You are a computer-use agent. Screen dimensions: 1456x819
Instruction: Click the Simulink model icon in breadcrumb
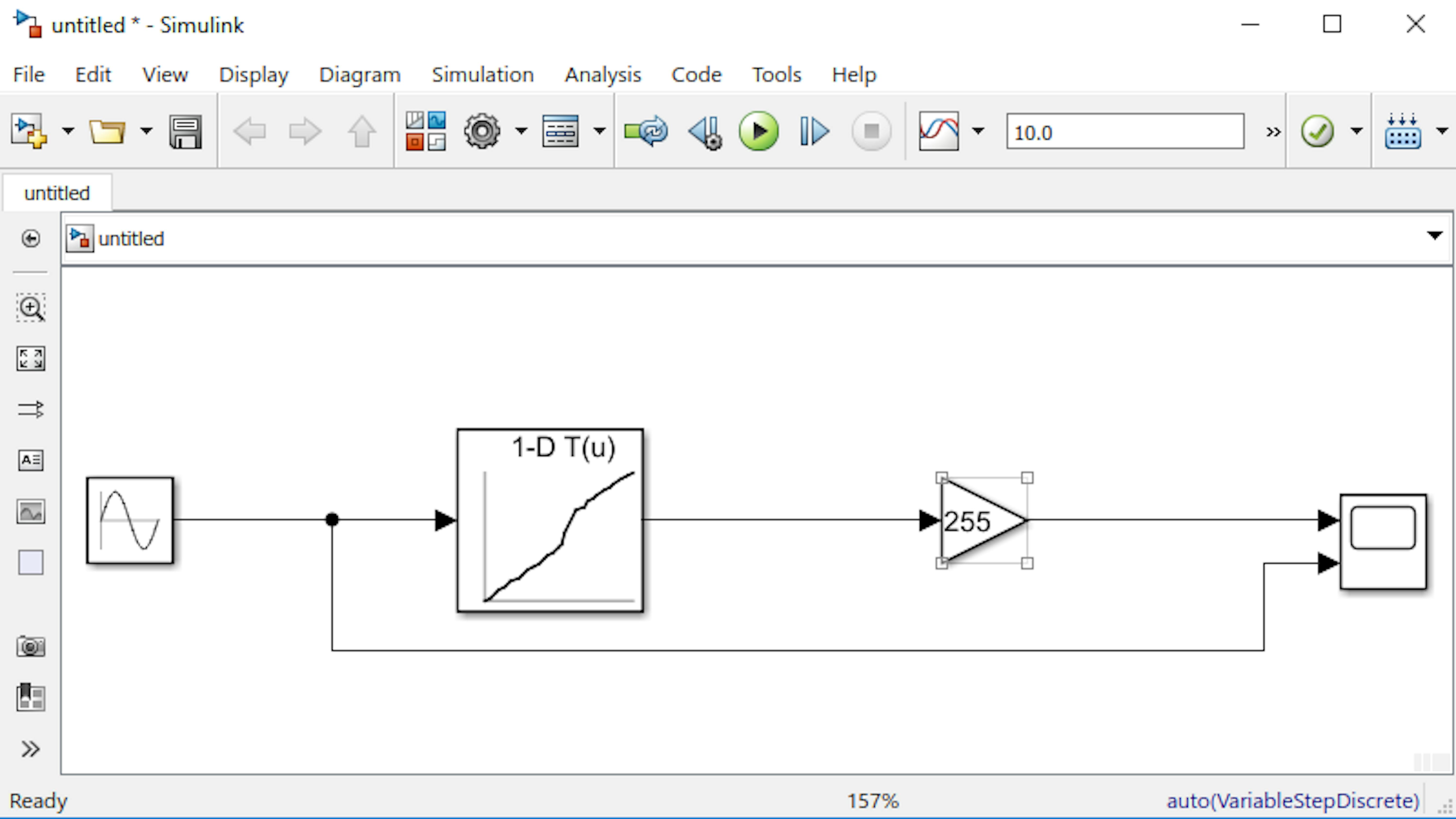pyautogui.click(x=80, y=238)
